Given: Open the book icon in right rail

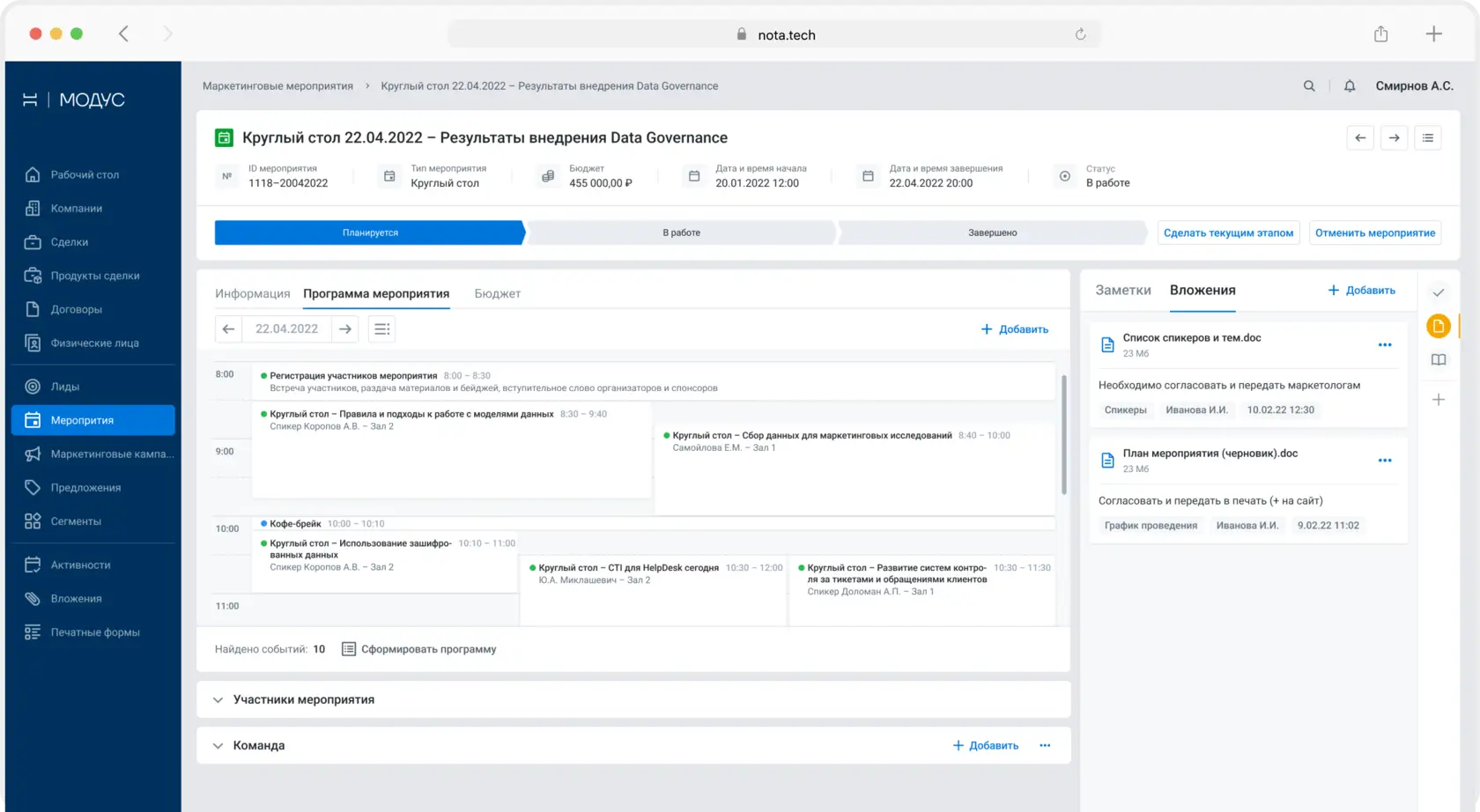Looking at the screenshot, I should (1439, 359).
